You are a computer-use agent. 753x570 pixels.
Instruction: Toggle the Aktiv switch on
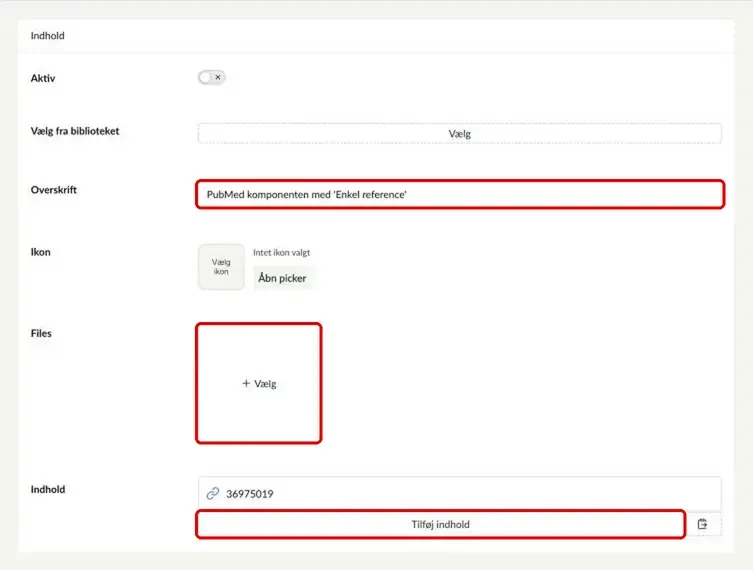(x=211, y=77)
